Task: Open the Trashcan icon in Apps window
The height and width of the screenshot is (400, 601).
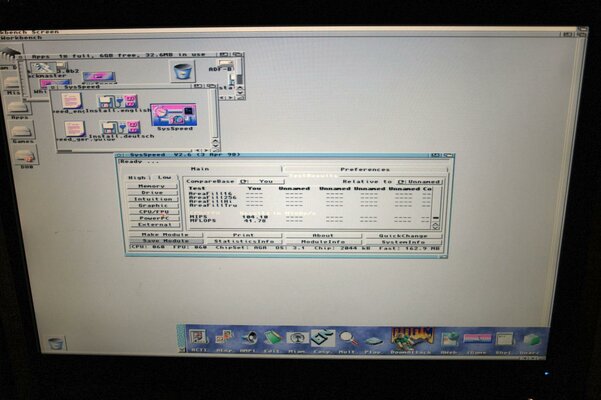Action: pos(182,71)
